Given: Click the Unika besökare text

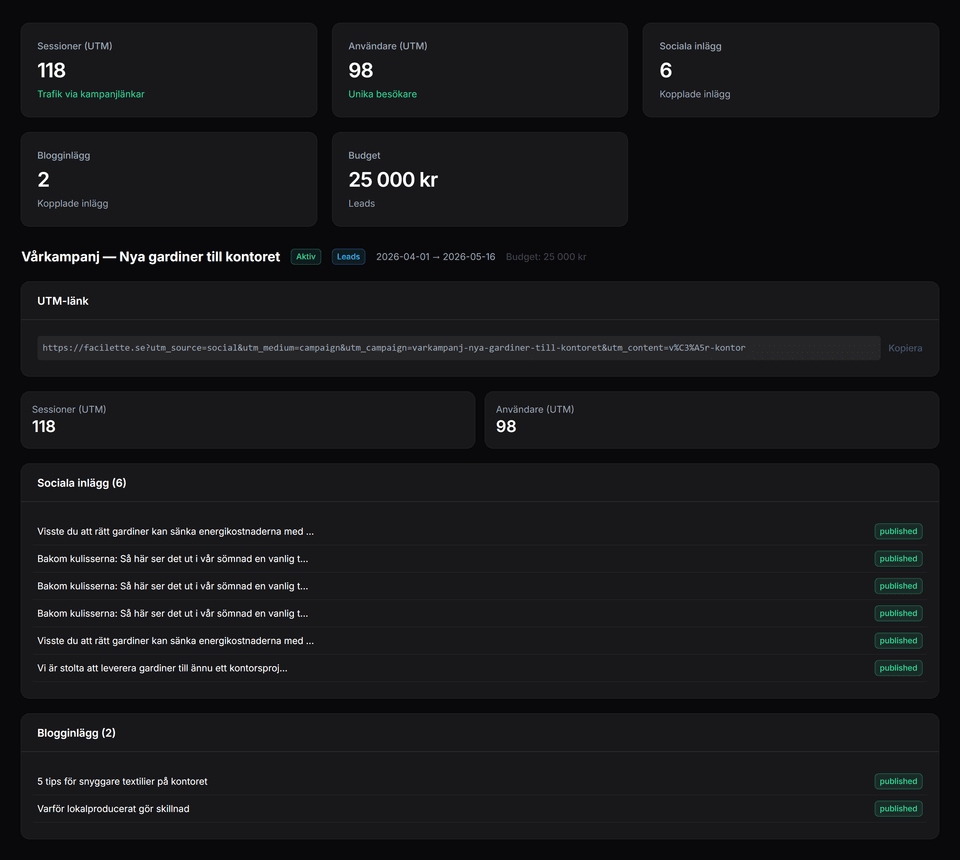Looking at the screenshot, I should click(x=382, y=94).
